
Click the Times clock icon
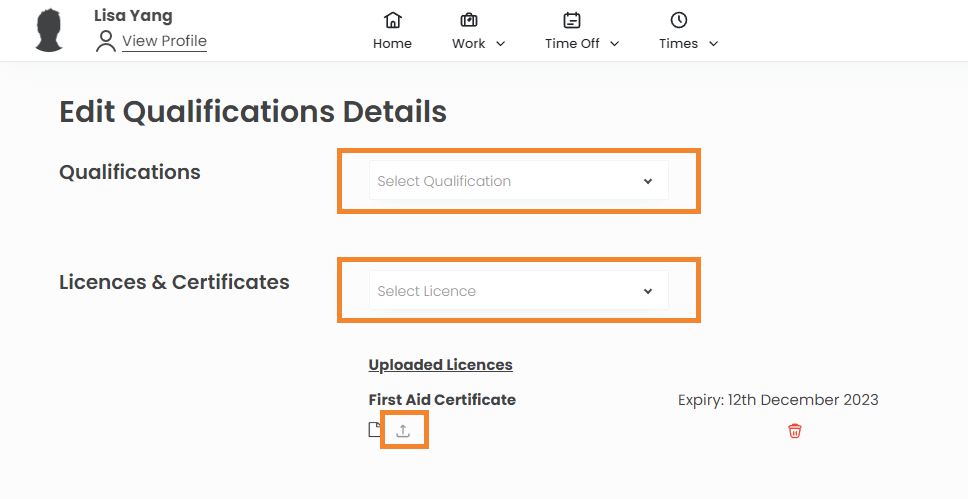click(678, 20)
